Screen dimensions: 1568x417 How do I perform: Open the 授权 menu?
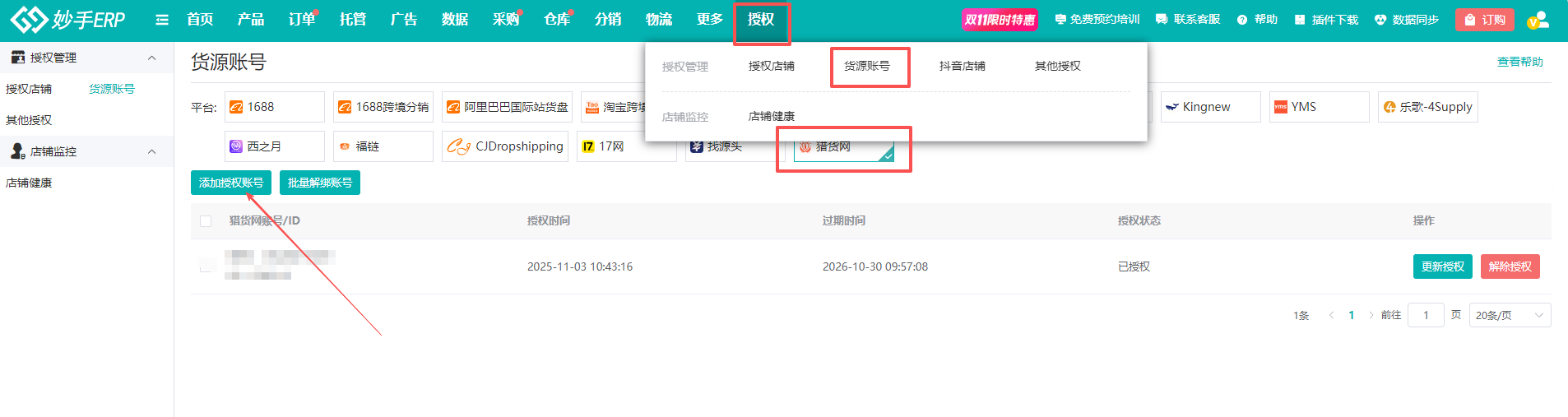click(761, 20)
